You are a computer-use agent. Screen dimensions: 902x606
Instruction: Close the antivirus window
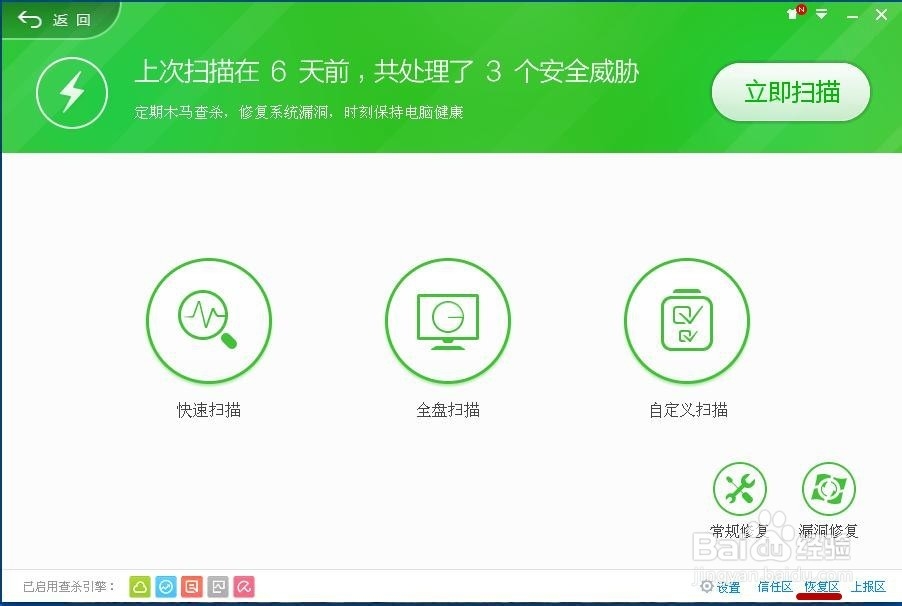coord(881,15)
